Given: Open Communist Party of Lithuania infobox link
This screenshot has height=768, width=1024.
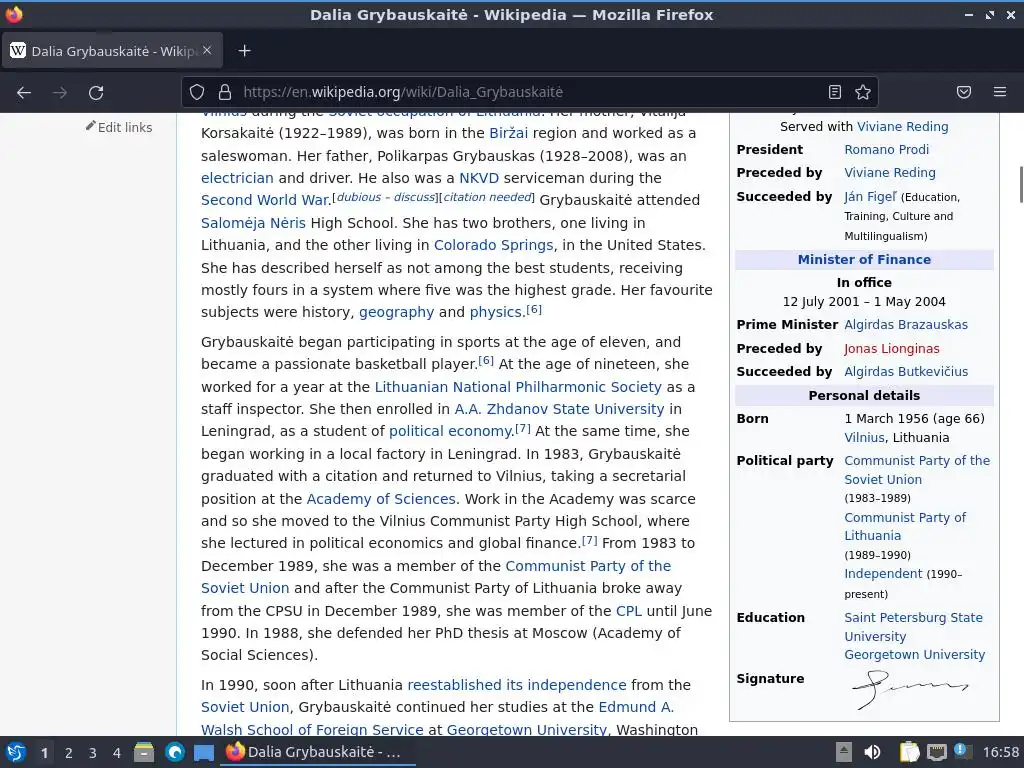Looking at the screenshot, I should 904,526.
